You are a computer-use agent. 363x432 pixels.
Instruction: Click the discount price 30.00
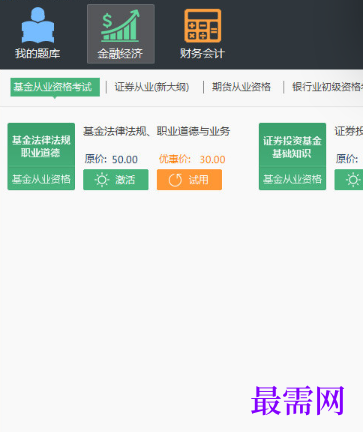[x=212, y=160]
